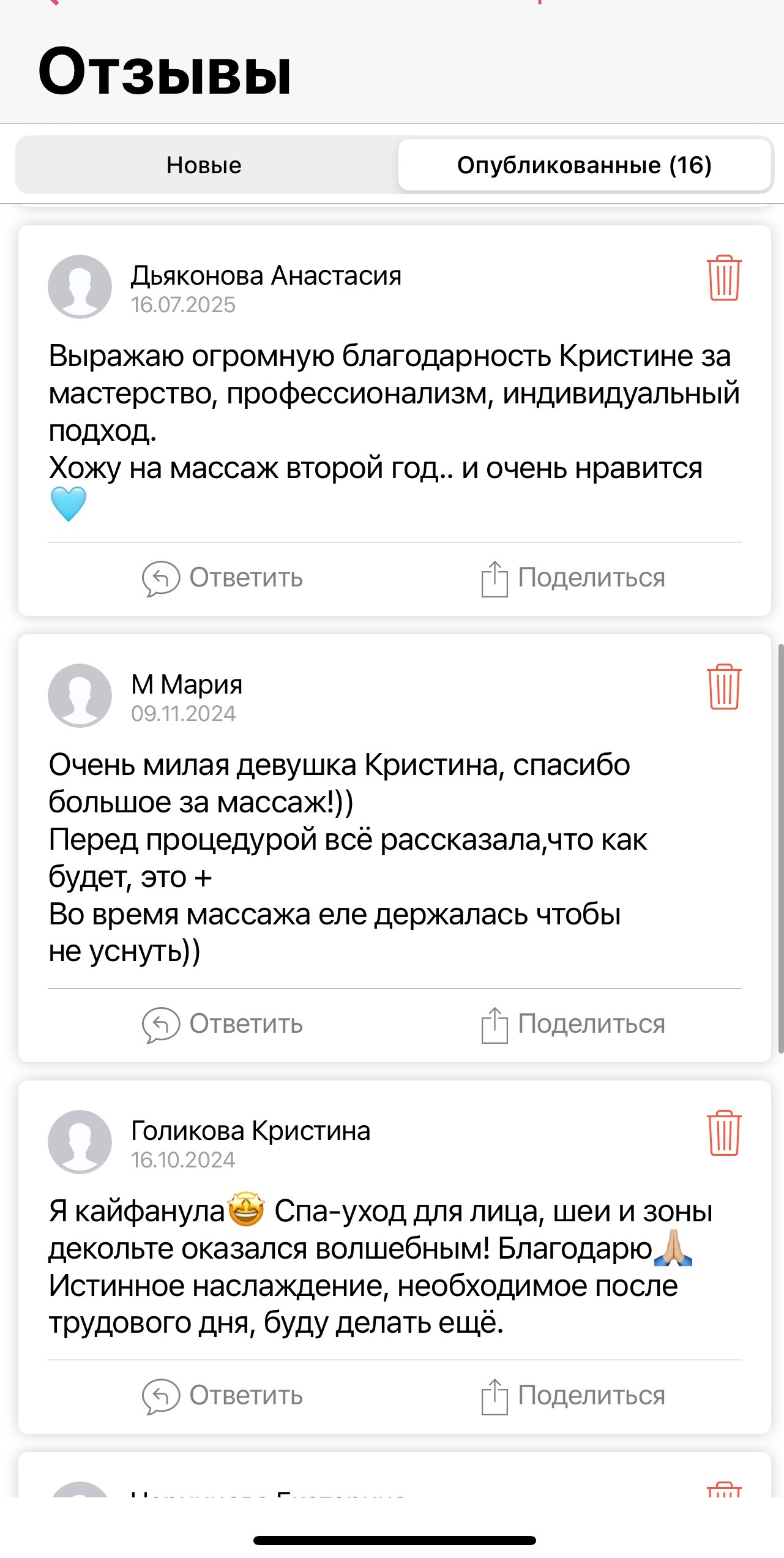
Task: Switch to the Новые tab
Action: click(204, 165)
